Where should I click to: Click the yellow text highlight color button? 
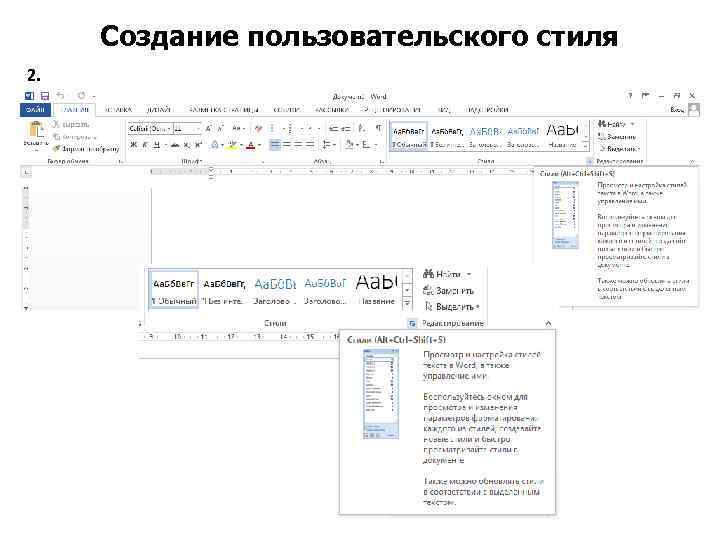pyautogui.click(x=233, y=145)
